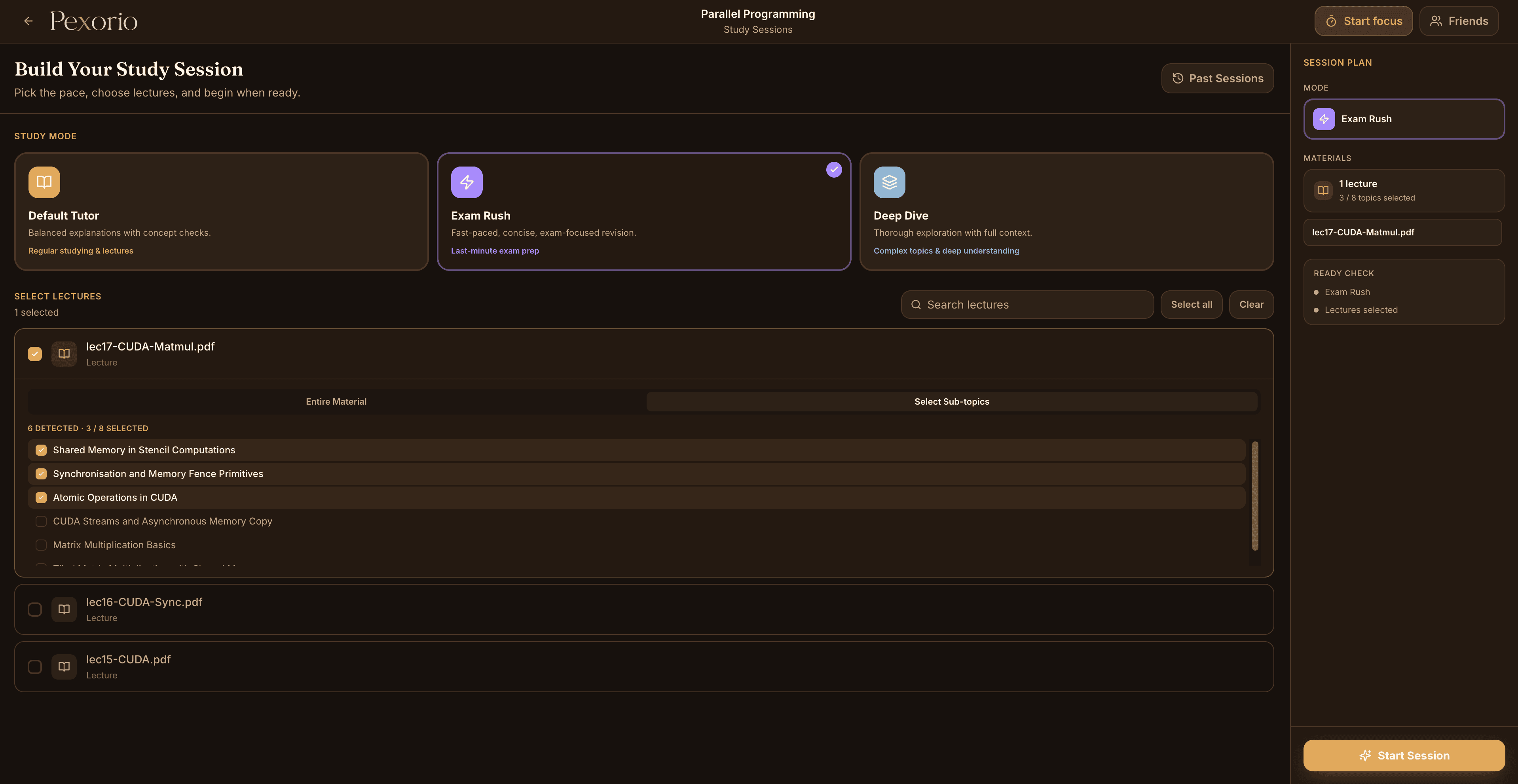
Task: Switch to the Entire Material tab
Action: pyautogui.click(x=336, y=402)
